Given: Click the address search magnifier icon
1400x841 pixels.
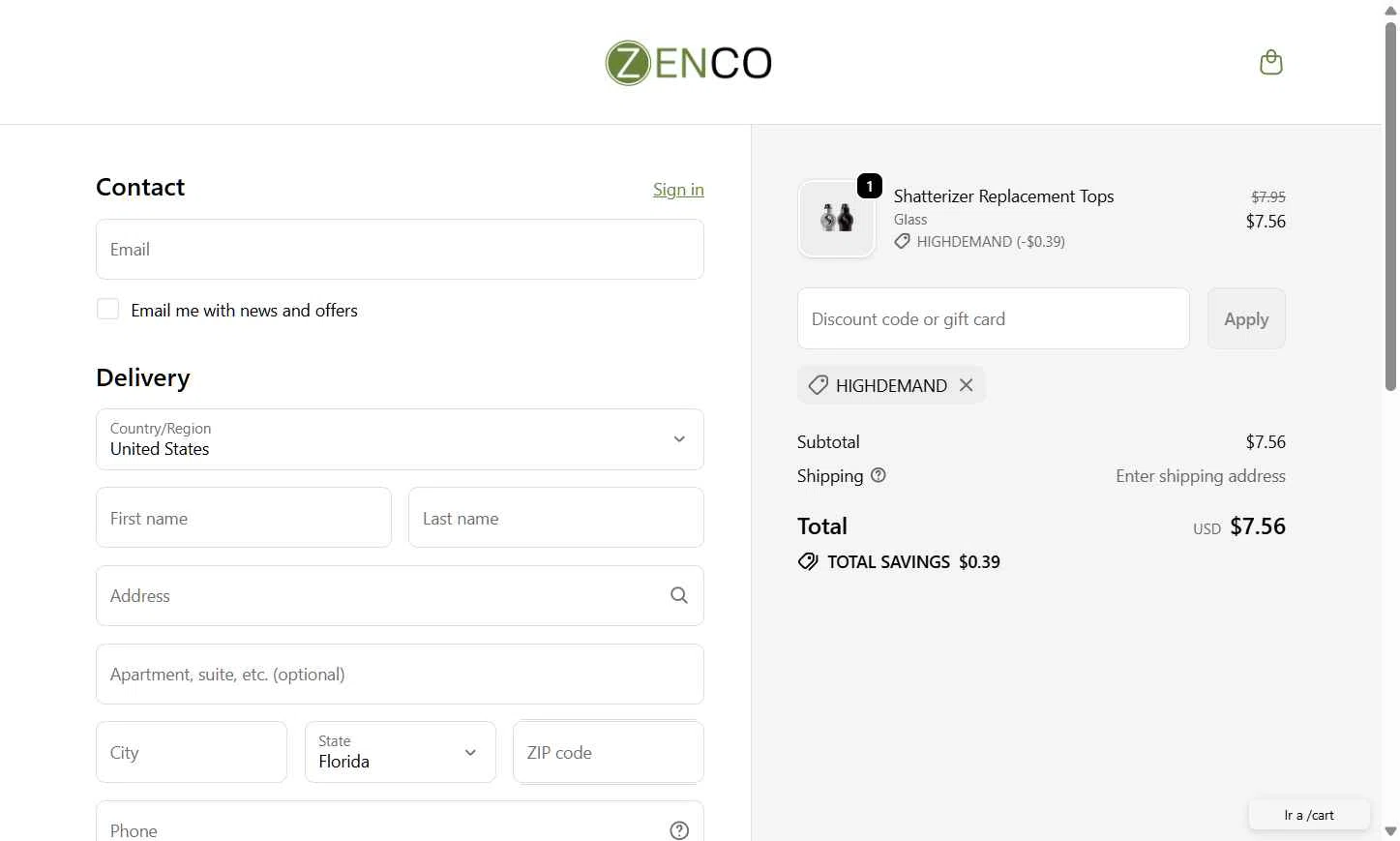Looking at the screenshot, I should [679, 595].
